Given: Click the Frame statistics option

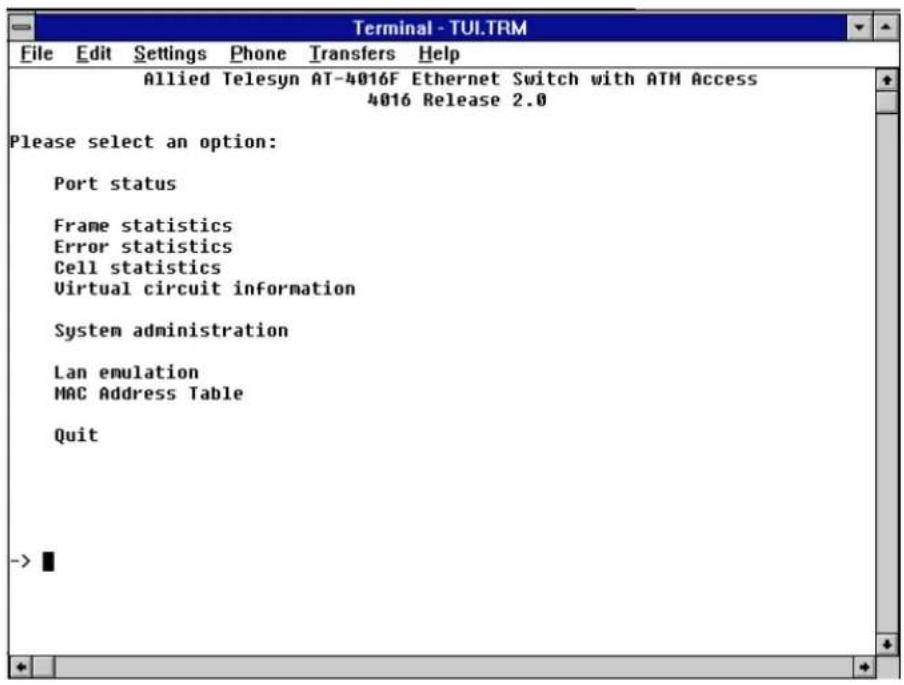Looking at the screenshot, I should 143,225.
